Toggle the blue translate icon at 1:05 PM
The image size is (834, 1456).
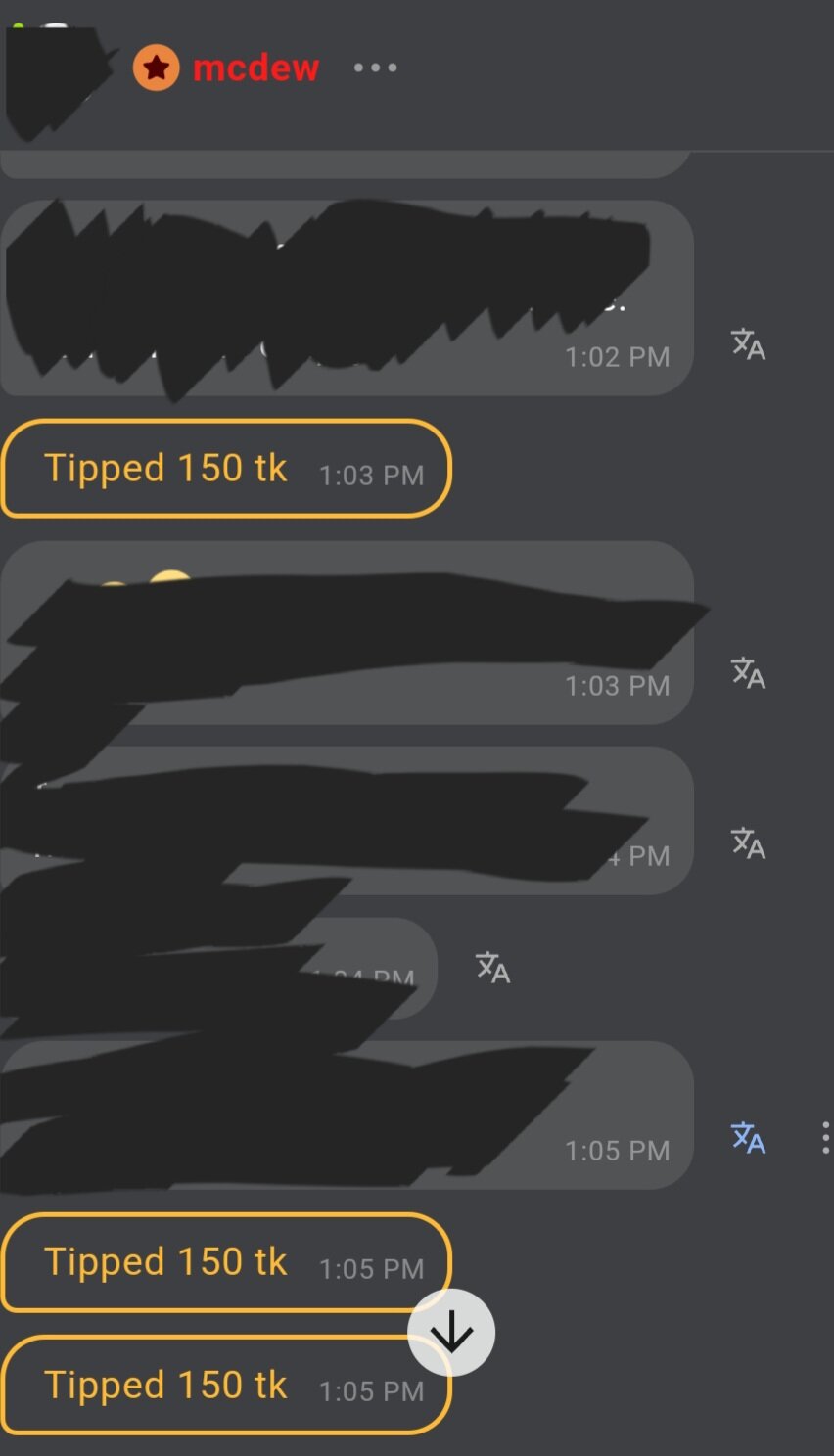(748, 1138)
